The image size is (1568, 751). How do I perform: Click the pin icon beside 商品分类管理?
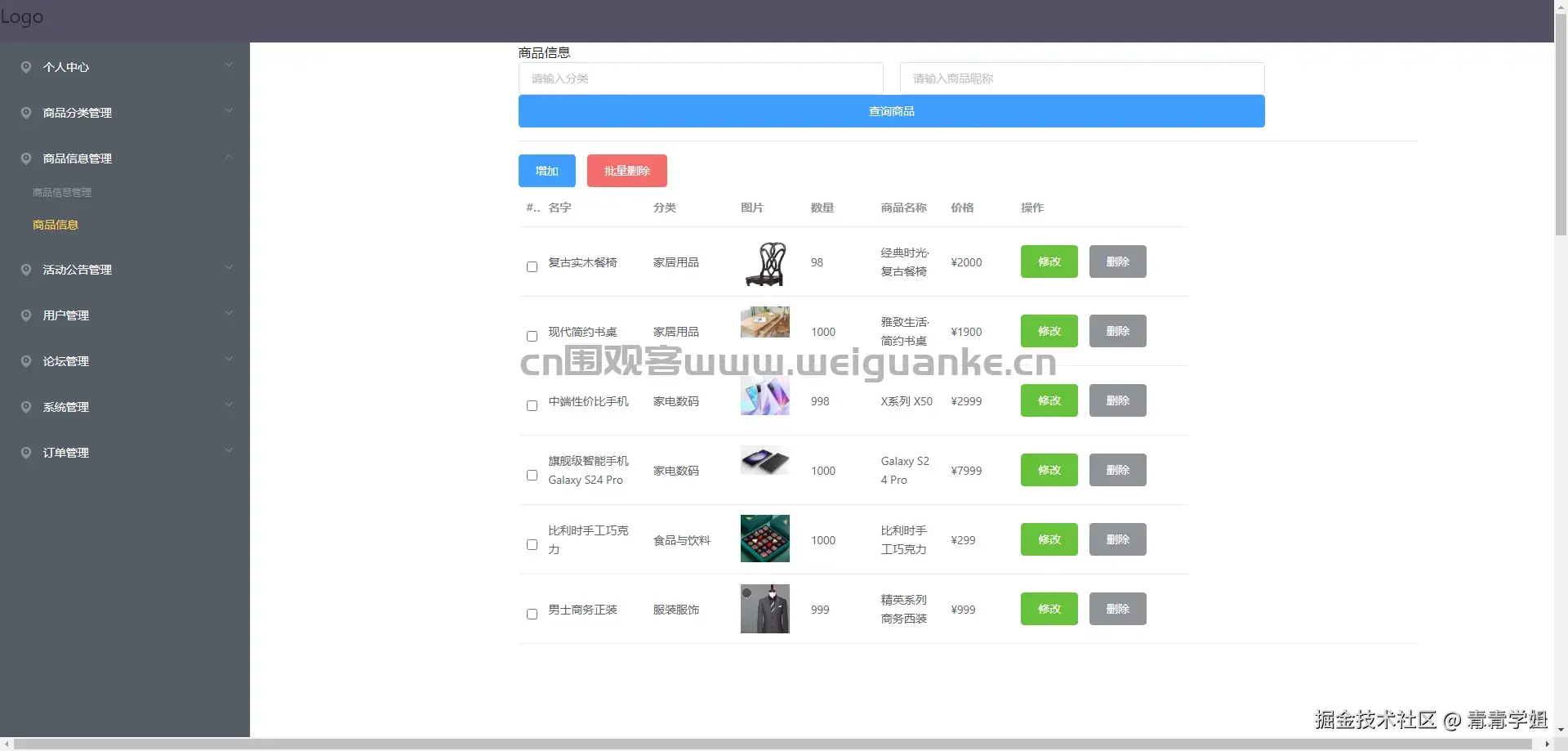pyautogui.click(x=26, y=113)
